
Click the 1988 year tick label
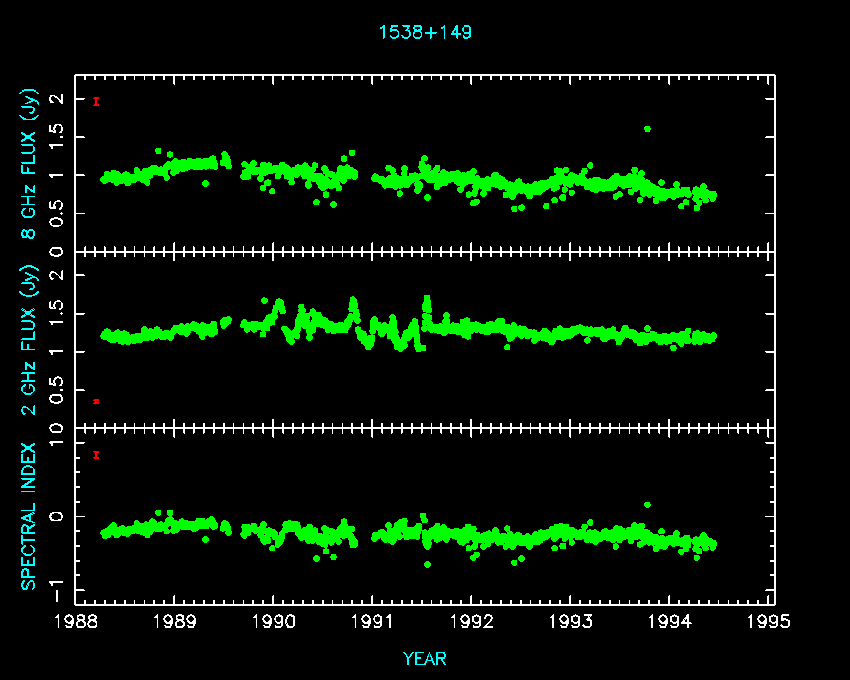(77, 621)
